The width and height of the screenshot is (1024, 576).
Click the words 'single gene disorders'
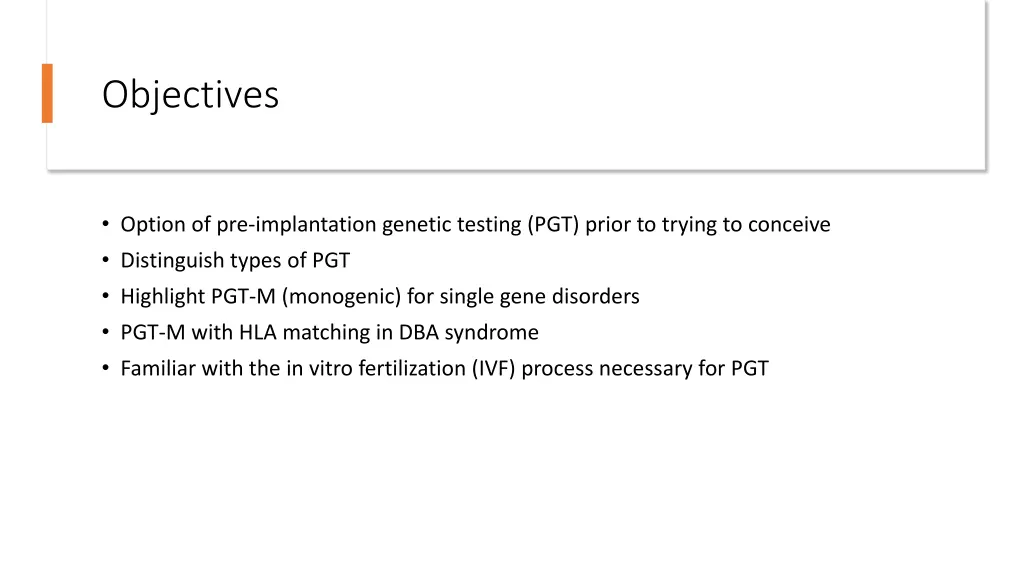pos(539,296)
